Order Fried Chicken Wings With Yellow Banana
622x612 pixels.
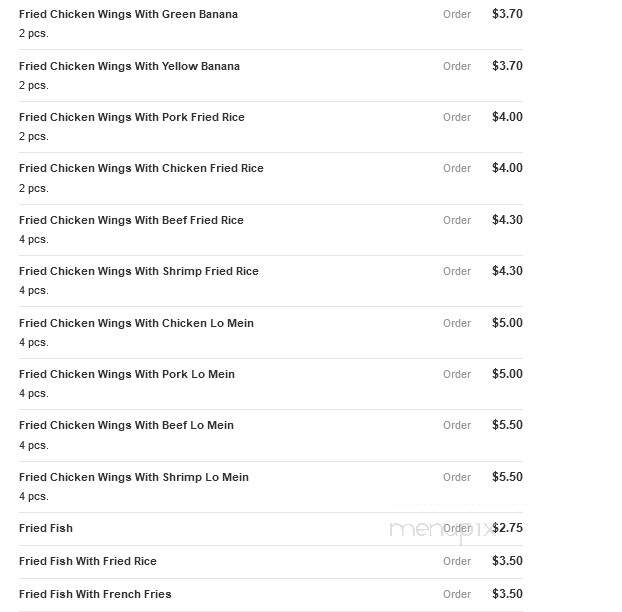click(457, 66)
